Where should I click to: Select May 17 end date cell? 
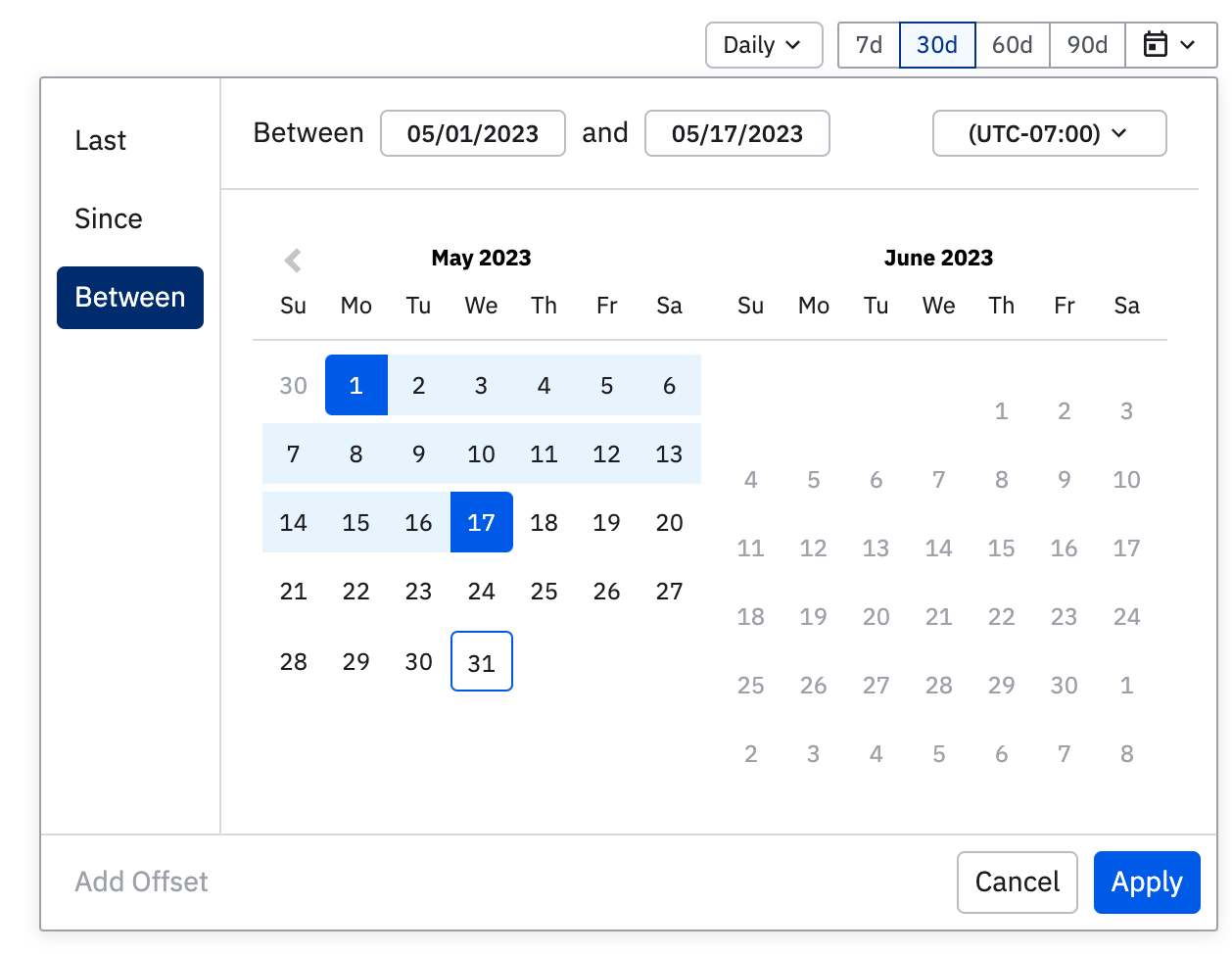(x=482, y=523)
